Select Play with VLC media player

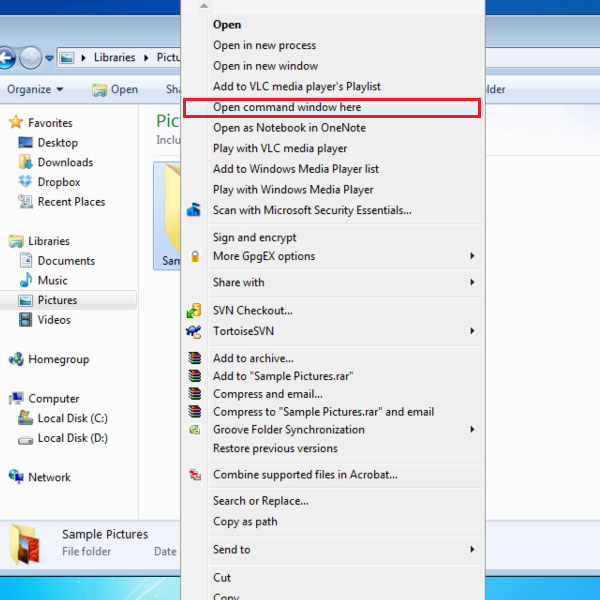[332, 148]
